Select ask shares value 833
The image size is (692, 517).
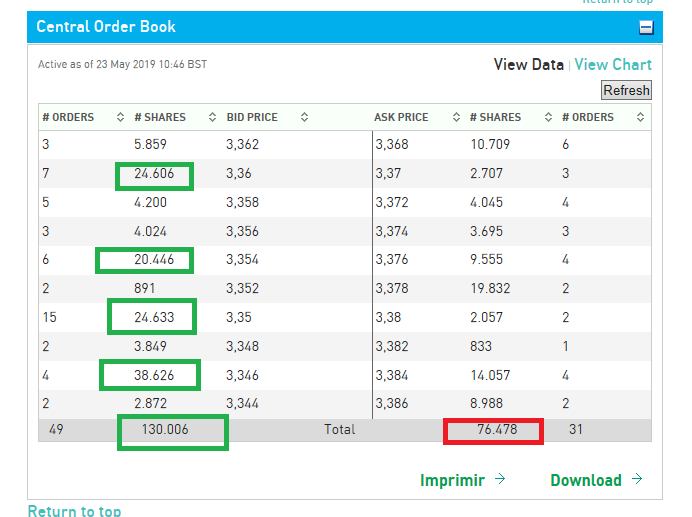(481, 346)
